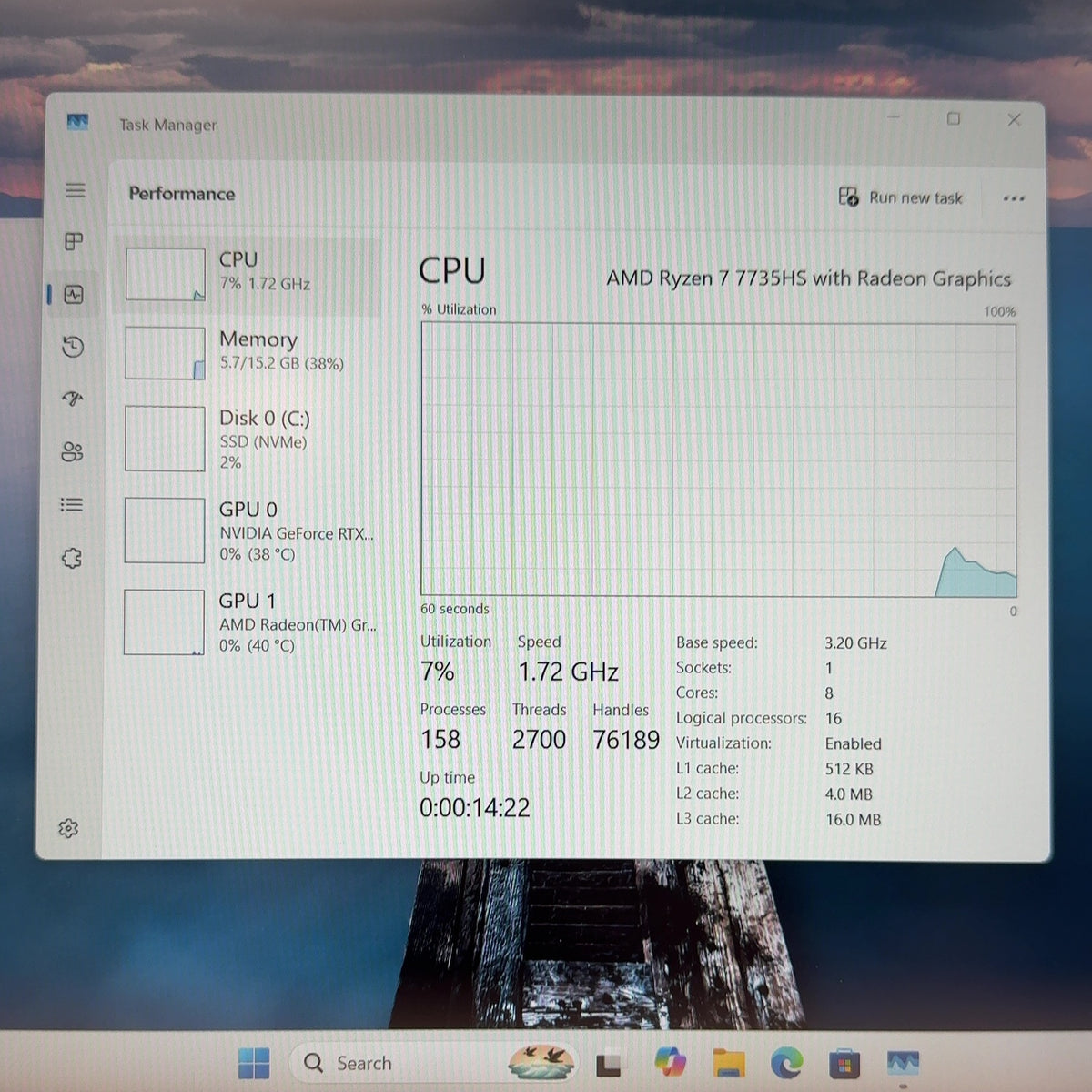Open the Users page in sidebar
Image resolution: width=1092 pixels, height=1092 pixels.
coord(72,451)
